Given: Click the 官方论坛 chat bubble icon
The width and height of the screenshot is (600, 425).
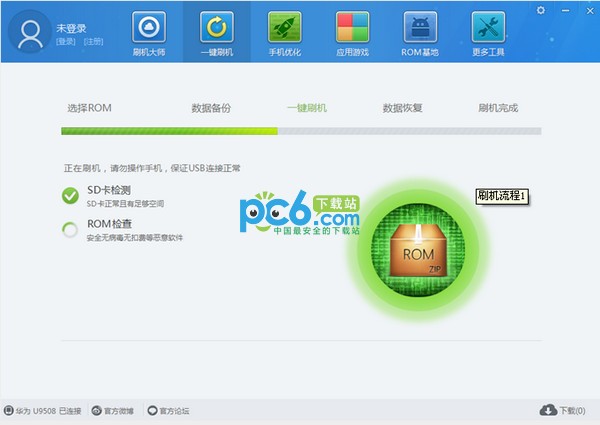Looking at the screenshot, I should (x=152, y=410).
